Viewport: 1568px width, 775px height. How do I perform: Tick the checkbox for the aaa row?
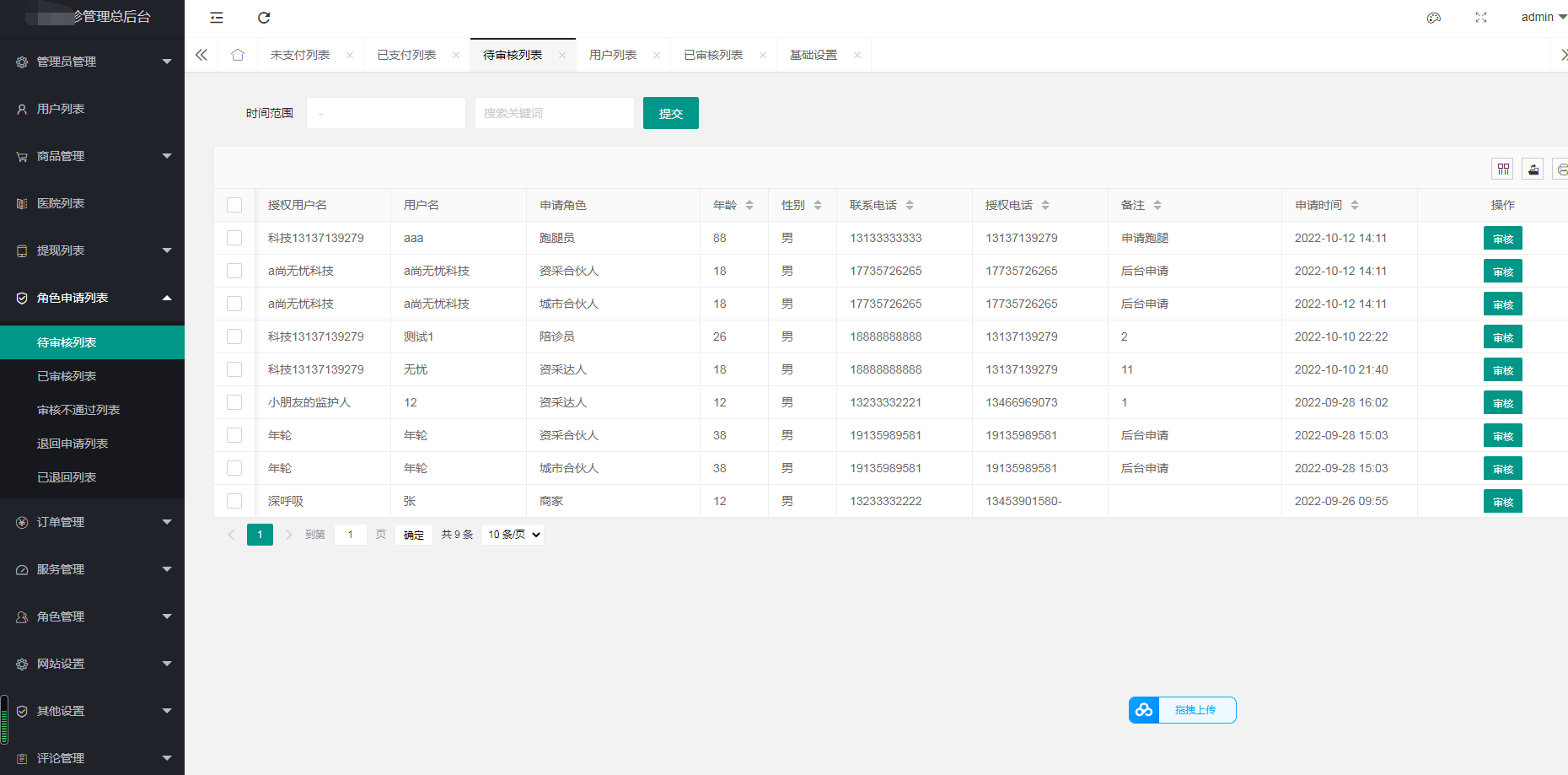coord(234,238)
